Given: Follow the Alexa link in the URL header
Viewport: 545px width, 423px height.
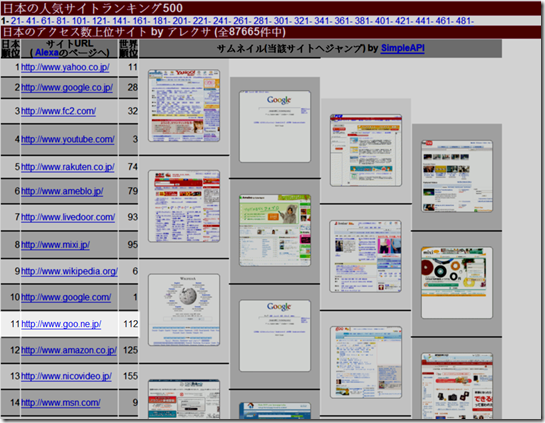Looking at the screenshot, I should [47, 53].
